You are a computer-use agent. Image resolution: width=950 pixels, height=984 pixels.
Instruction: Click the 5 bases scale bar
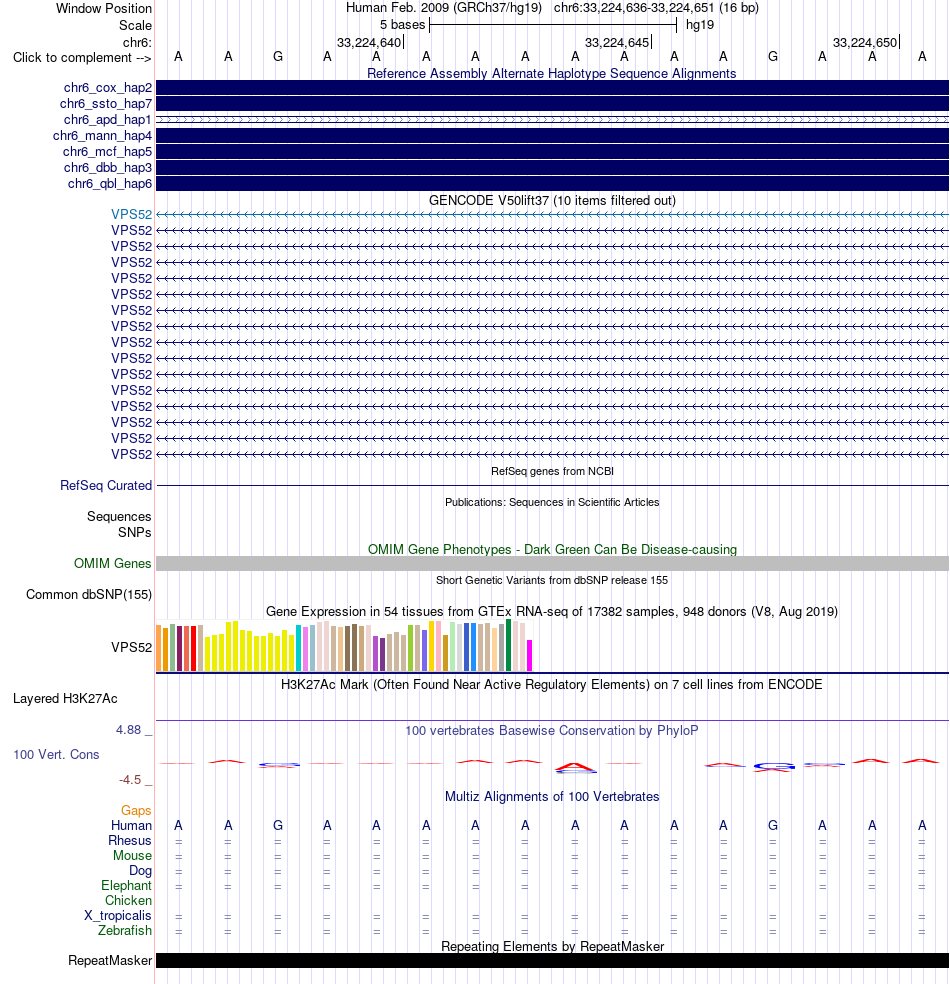click(x=553, y=25)
